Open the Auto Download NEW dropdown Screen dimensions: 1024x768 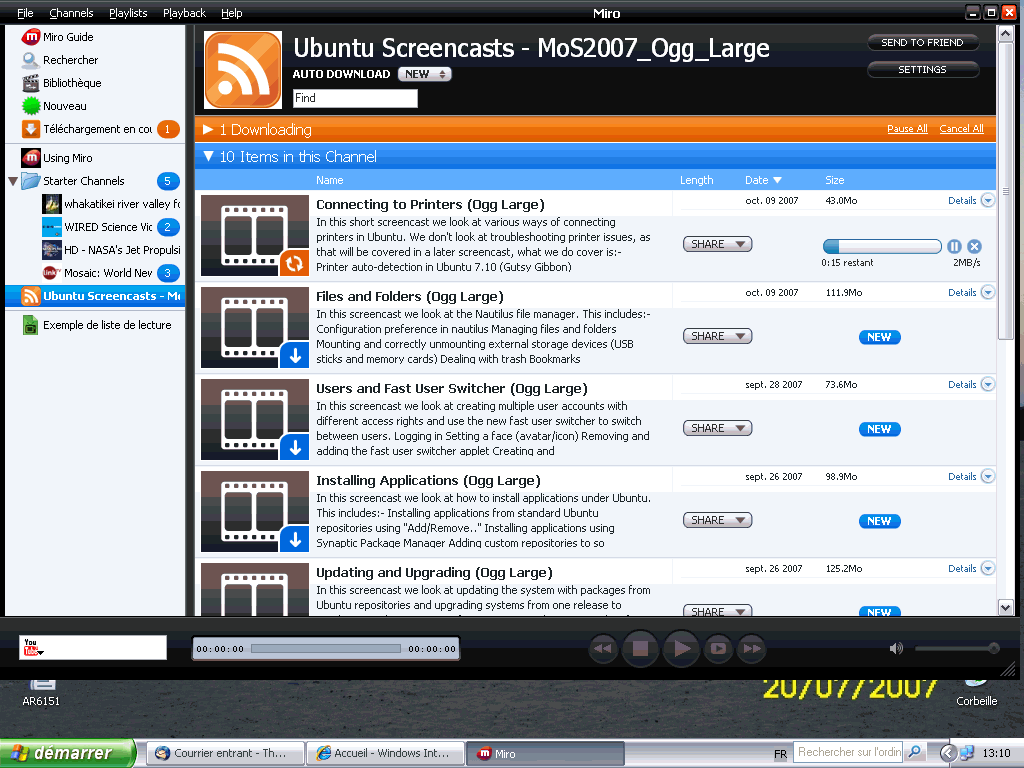(425, 74)
